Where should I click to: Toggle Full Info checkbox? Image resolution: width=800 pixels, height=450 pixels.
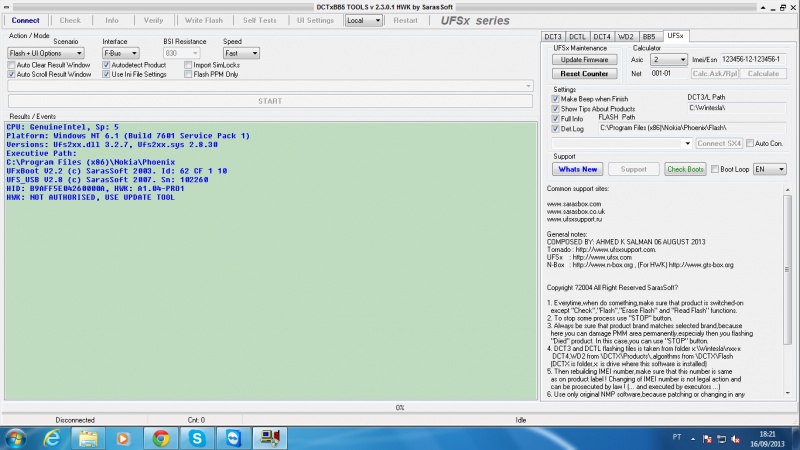click(555, 119)
